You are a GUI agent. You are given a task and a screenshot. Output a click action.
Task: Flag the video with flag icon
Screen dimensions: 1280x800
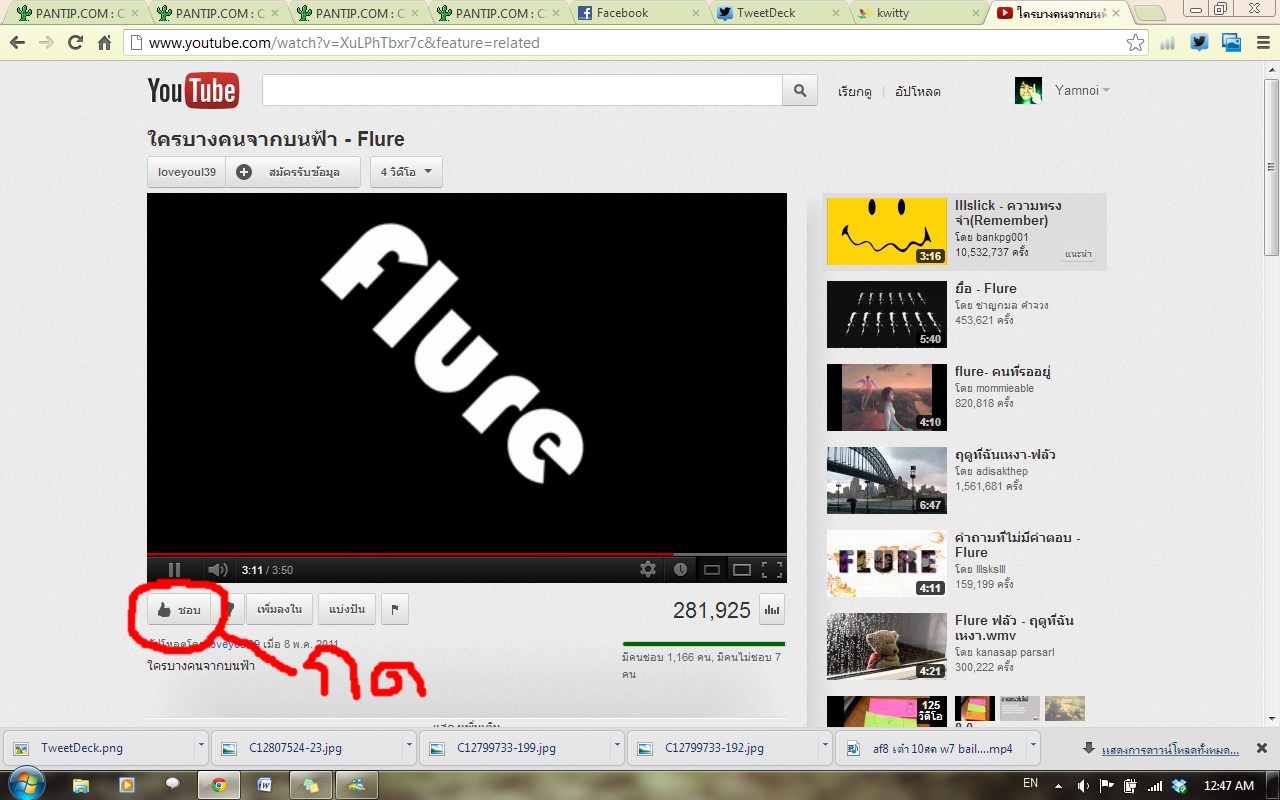(395, 609)
